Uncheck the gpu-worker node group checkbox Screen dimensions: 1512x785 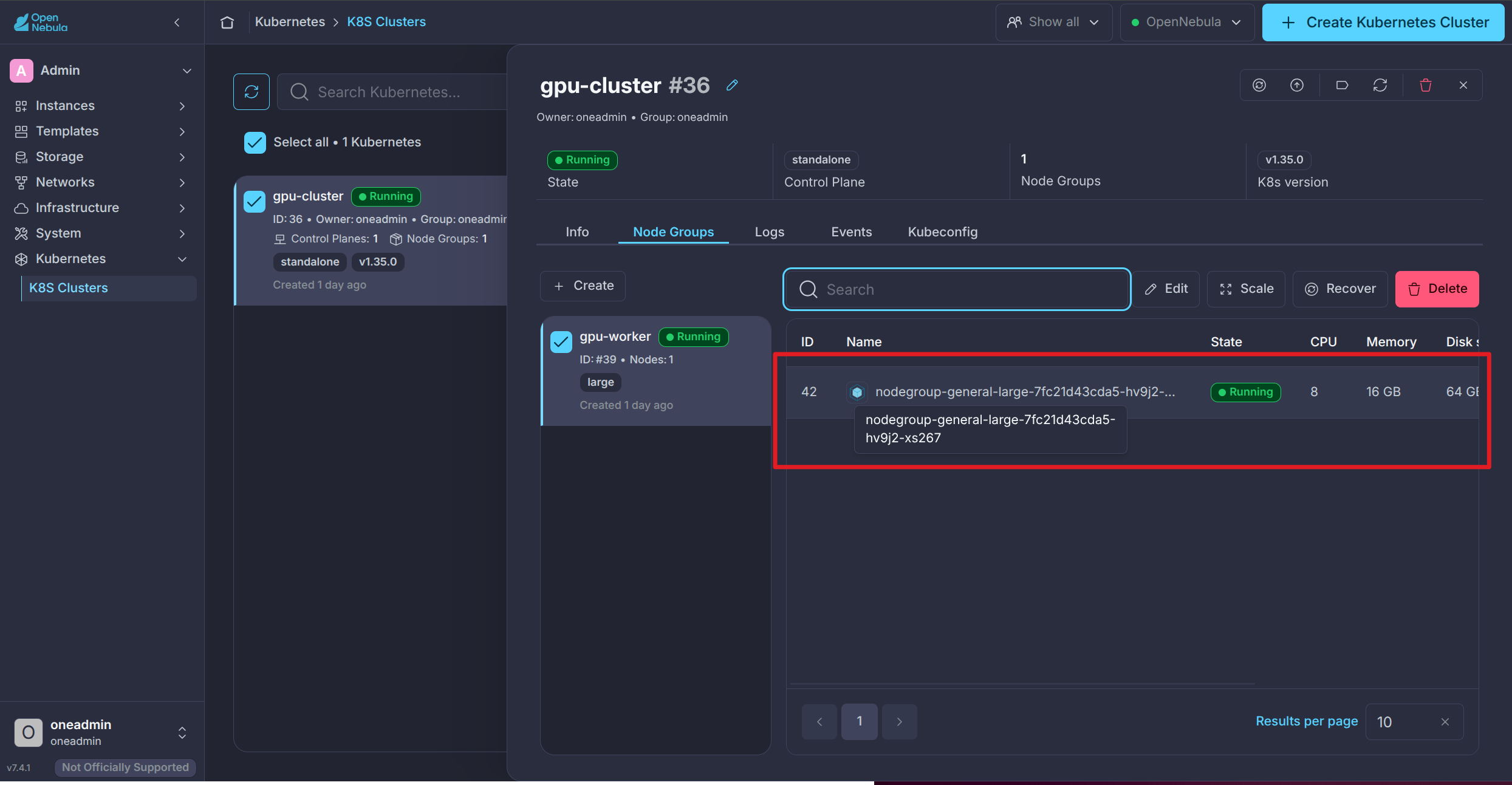click(561, 341)
